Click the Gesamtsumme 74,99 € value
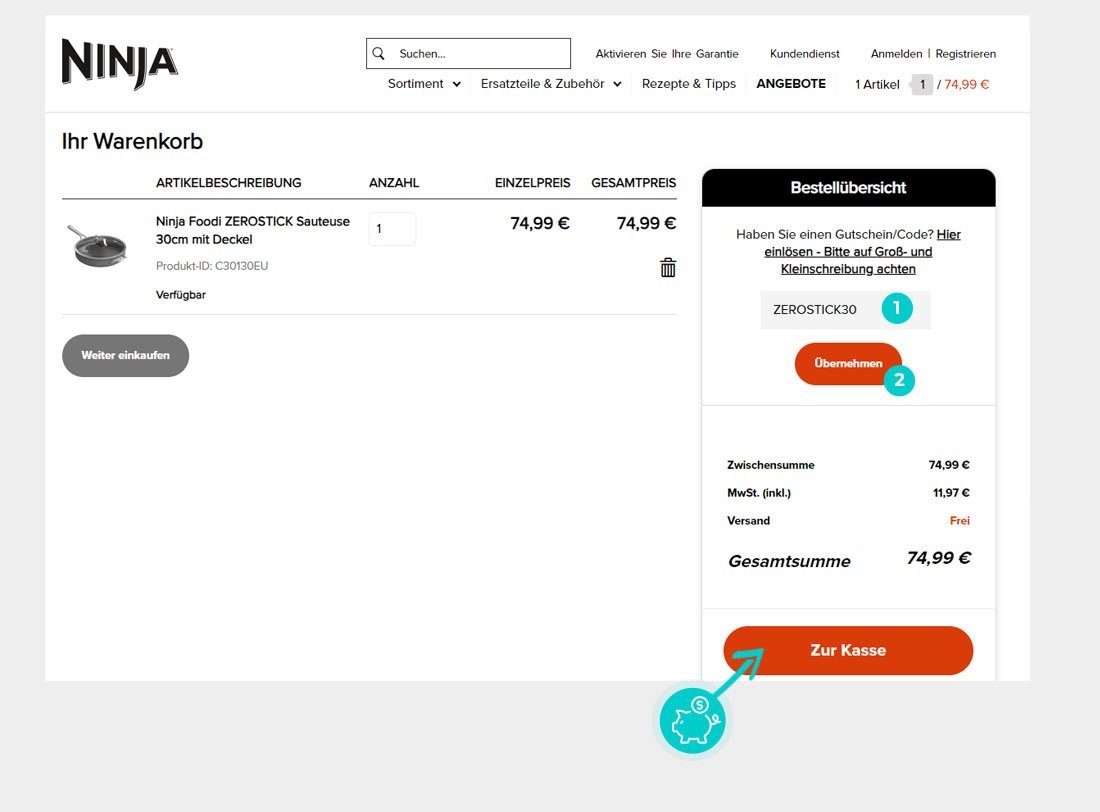Image resolution: width=1100 pixels, height=812 pixels. click(939, 558)
